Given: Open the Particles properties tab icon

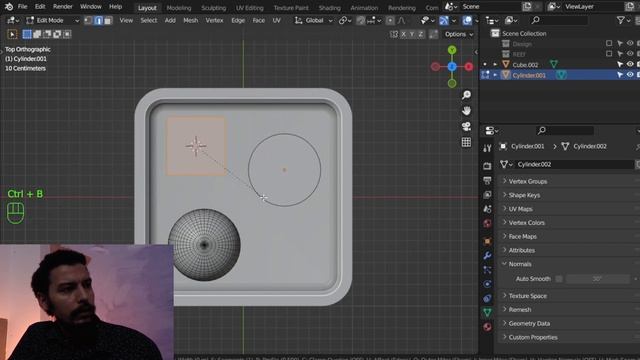Looking at the screenshot, I should pos(487,270).
